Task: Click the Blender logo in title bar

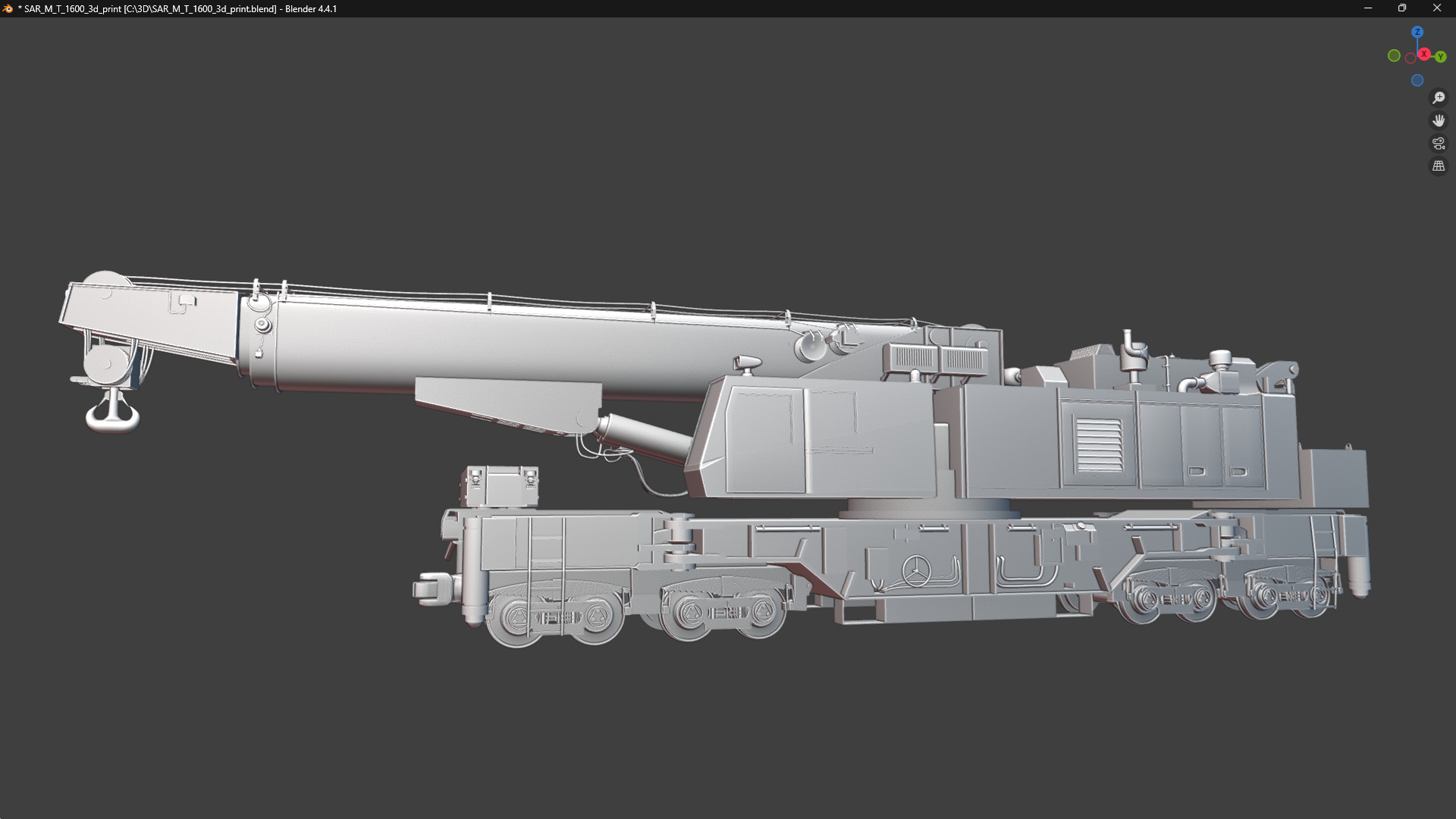Action: [x=8, y=8]
